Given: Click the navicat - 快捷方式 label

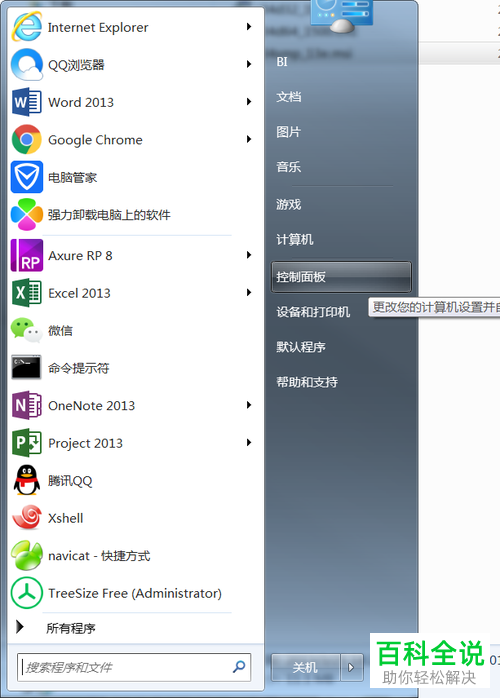Looking at the screenshot, I should point(99,556).
